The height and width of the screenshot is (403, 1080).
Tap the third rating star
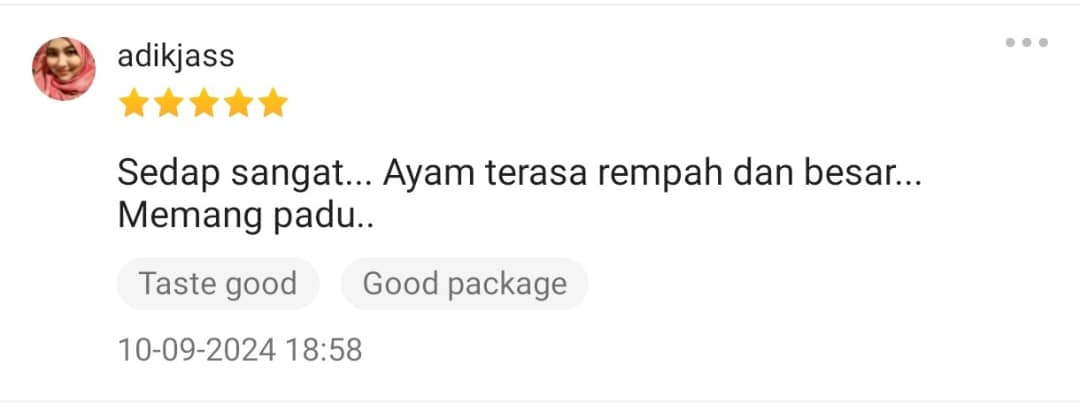[204, 103]
